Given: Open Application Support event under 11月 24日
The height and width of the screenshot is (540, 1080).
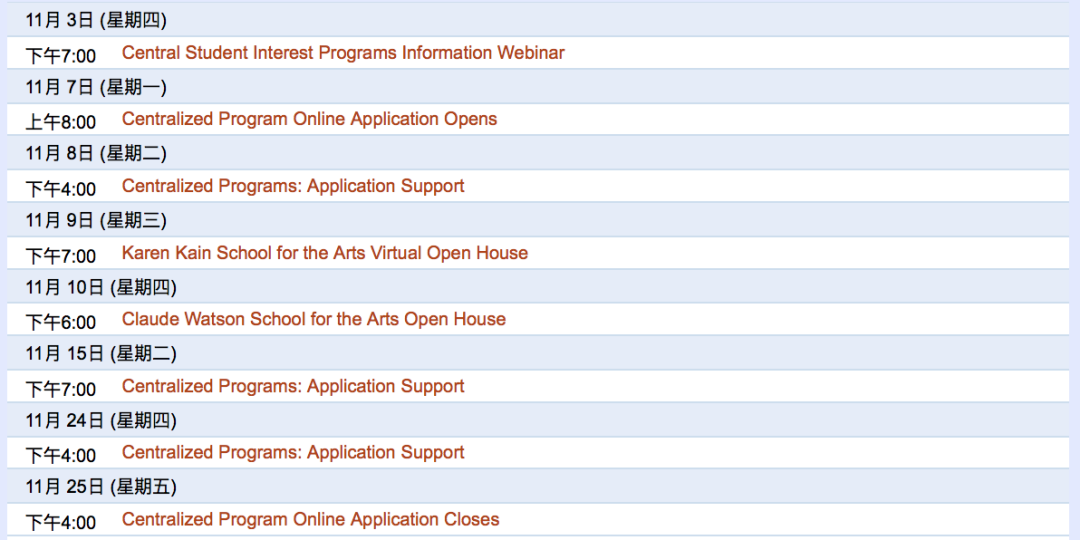Looking at the screenshot, I should pyautogui.click(x=293, y=453).
